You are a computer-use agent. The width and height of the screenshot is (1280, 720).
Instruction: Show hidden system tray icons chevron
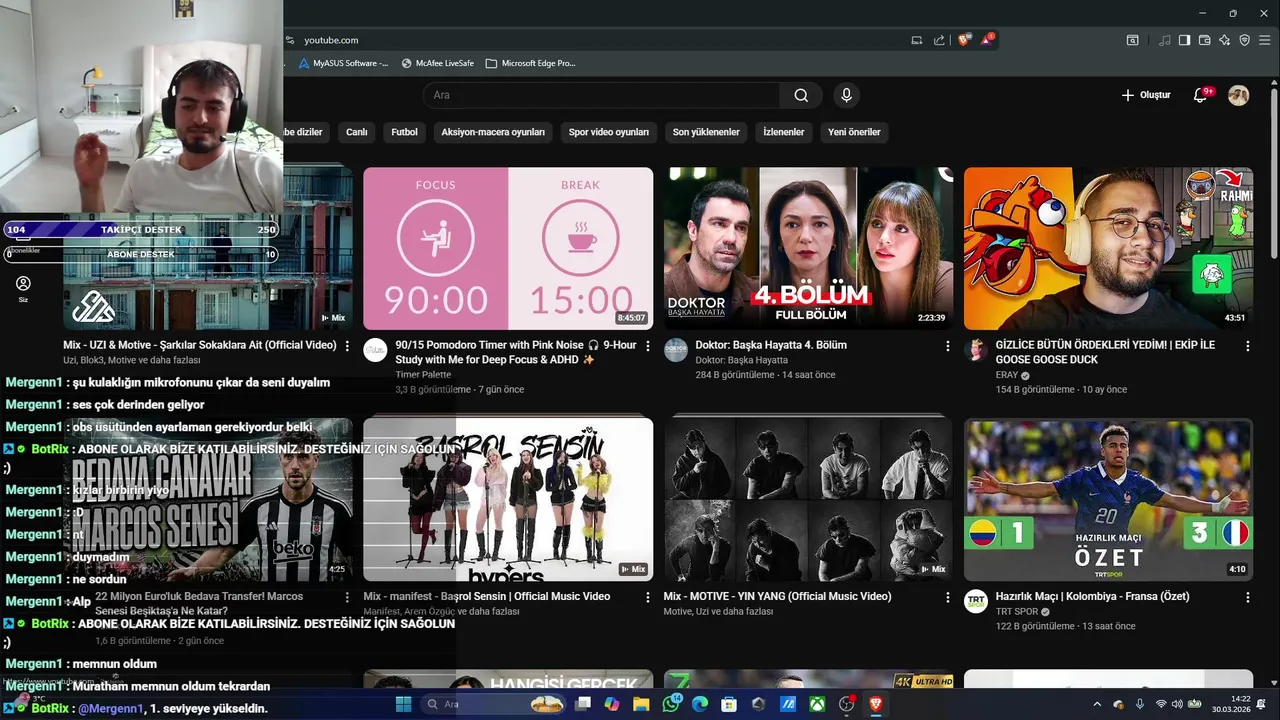coord(1097,704)
